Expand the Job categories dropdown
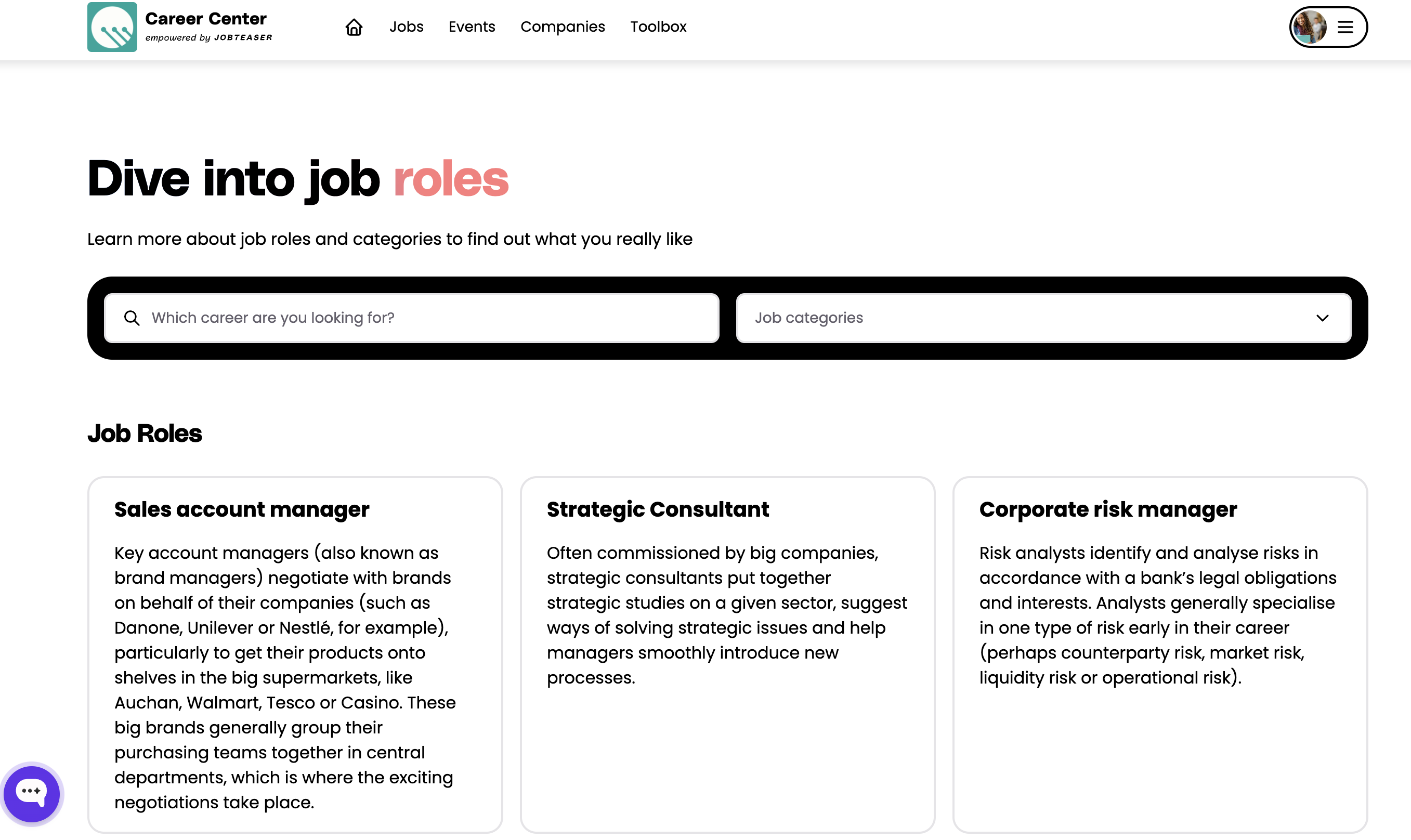Viewport: 1411px width, 840px height. click(1043, 318)
